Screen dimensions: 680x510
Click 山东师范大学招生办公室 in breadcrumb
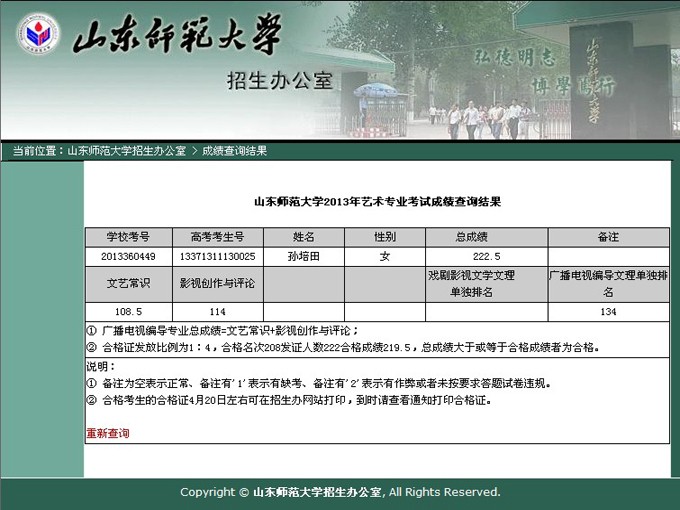[x=127, y=151]
